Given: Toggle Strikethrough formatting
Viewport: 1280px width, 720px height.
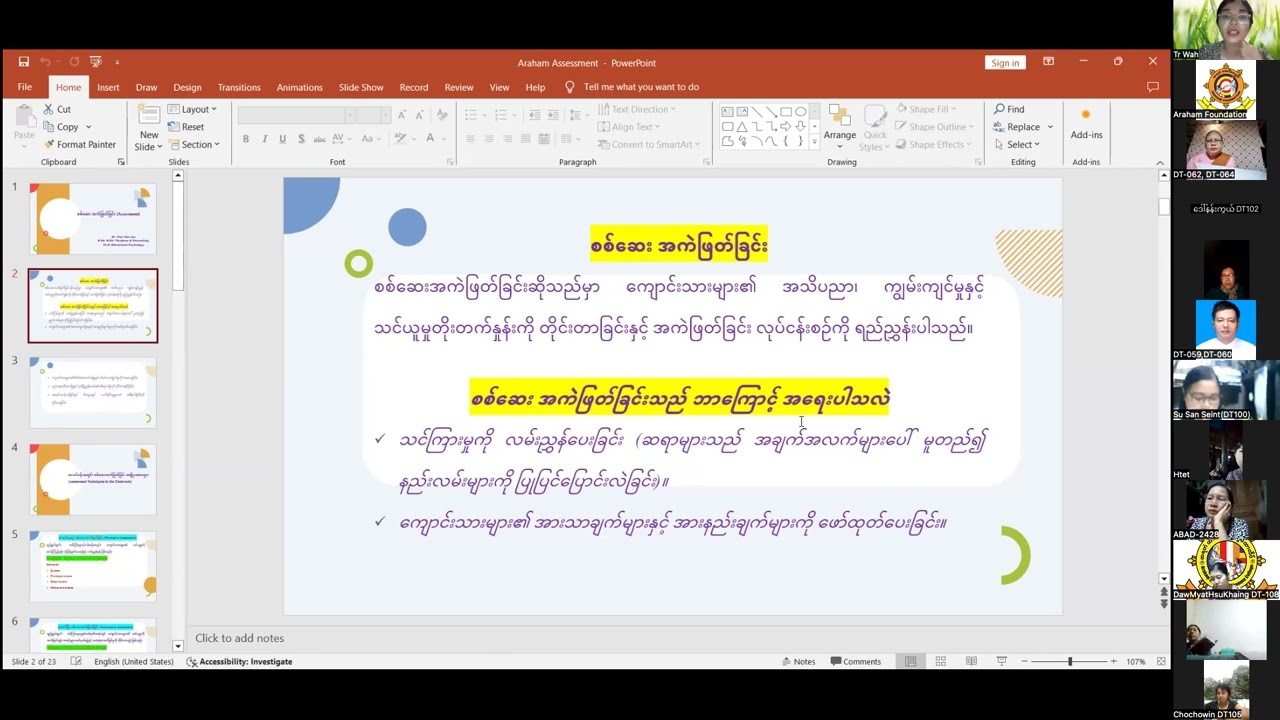Looking at the screenshot, I should 319,139.
